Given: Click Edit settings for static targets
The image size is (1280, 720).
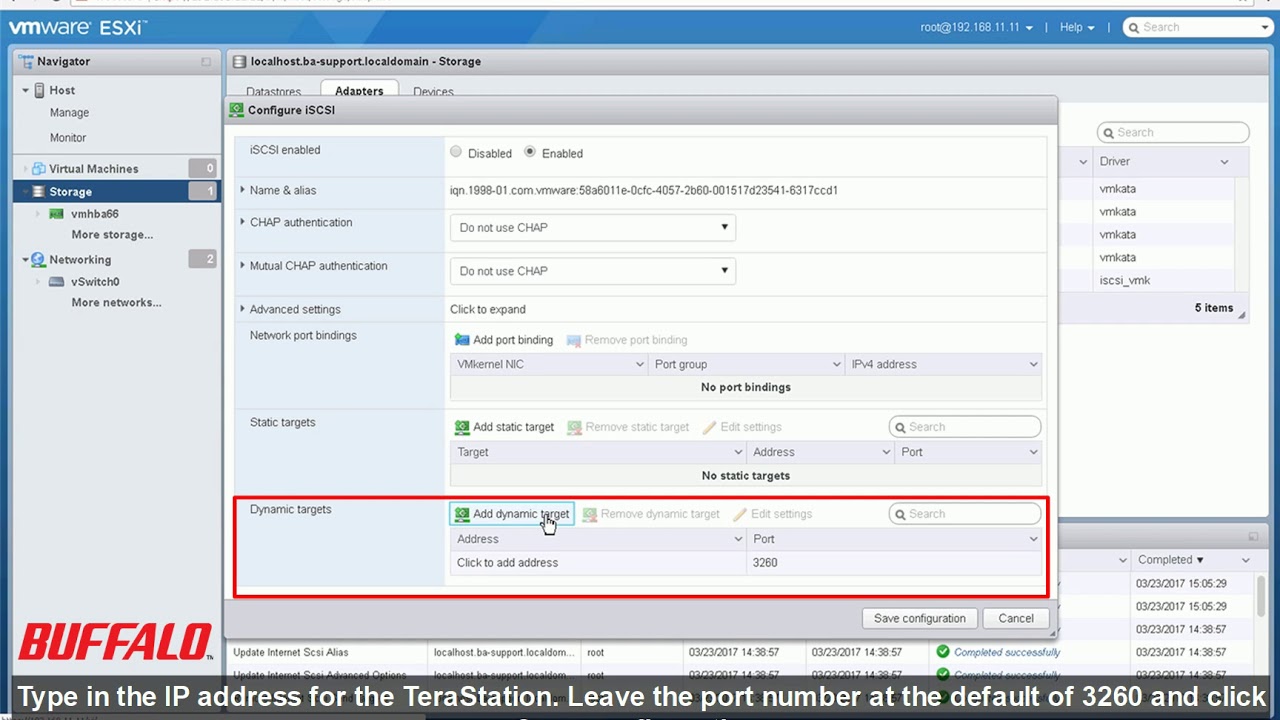Looking at the screenshot, I should point(742,427).
